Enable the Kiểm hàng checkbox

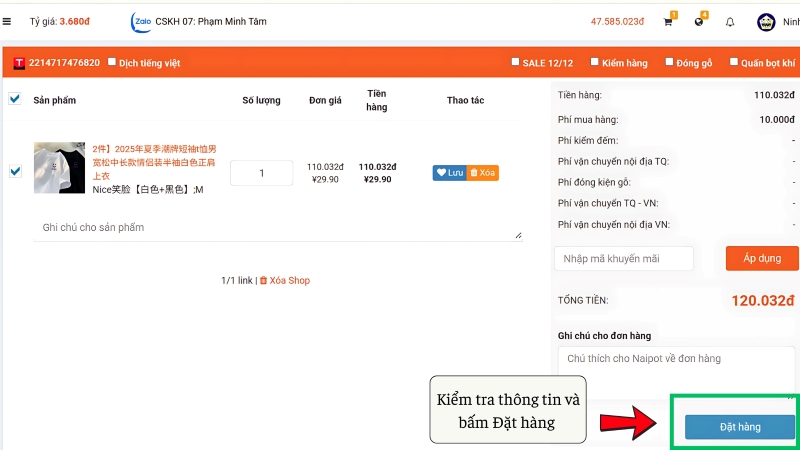tap(595, 62)
